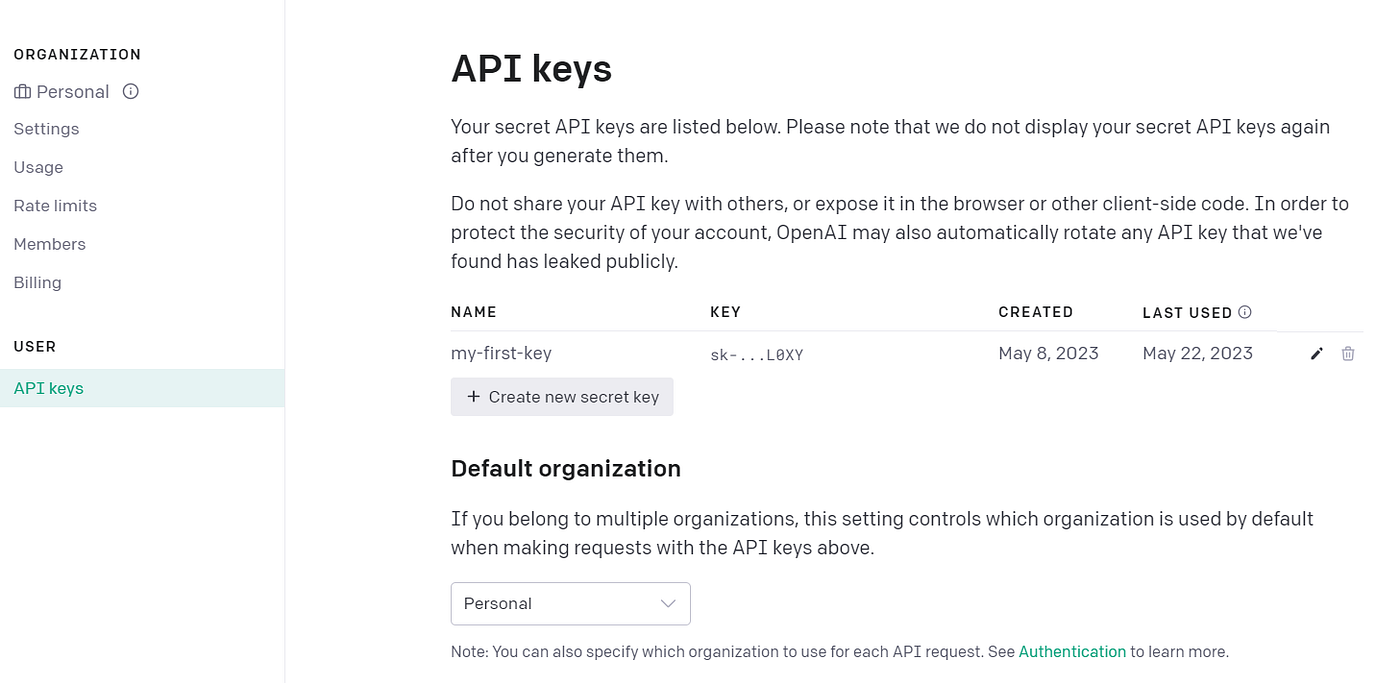Click the Last Used column header
Screen dimensions: 1400x683
click(1187, 313)
